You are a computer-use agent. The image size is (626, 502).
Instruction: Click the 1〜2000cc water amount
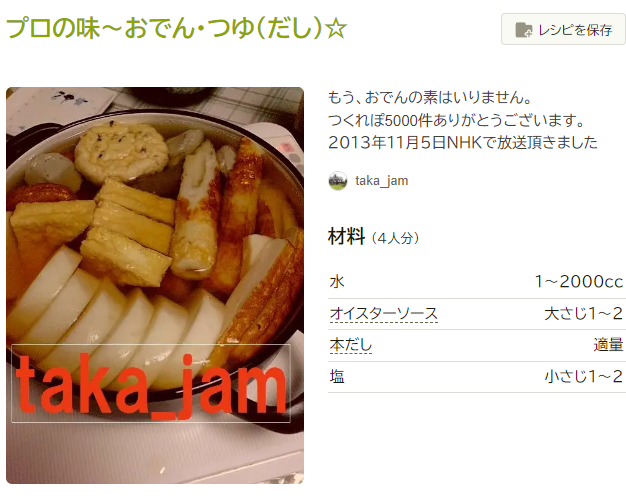579,282
